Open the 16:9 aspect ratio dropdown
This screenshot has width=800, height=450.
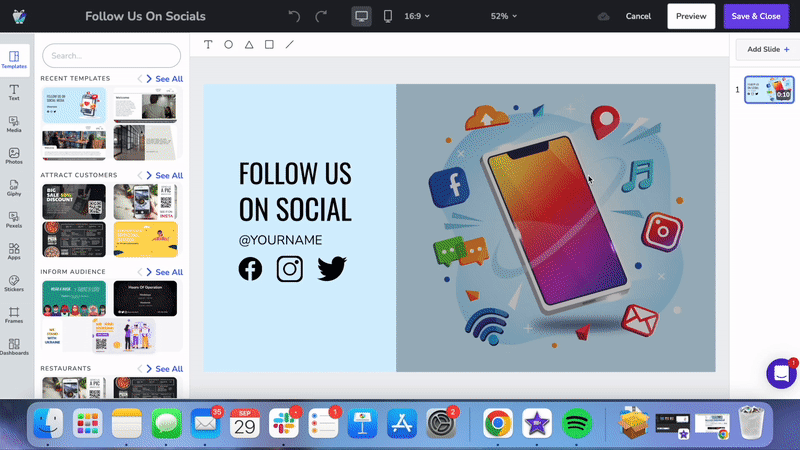click(417, 16)
